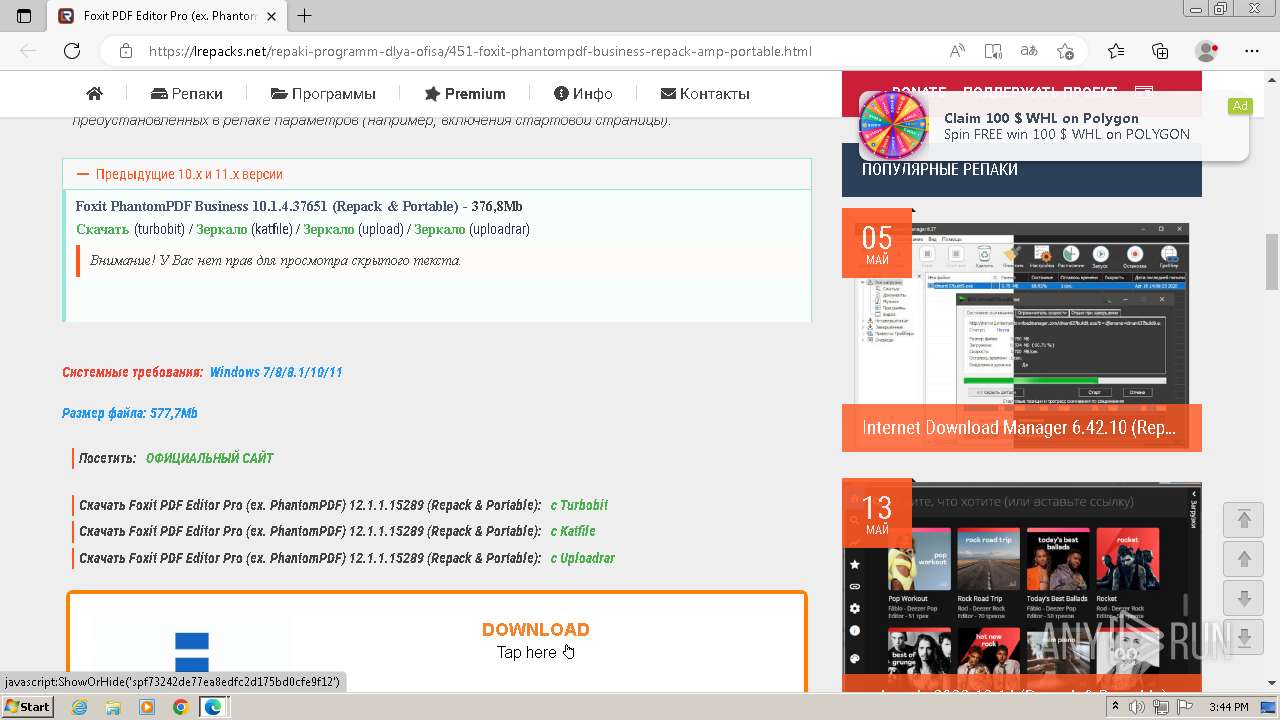Click the Зеркало link for upload
The height and width of the screenshot is (720, 1280).
click(329, 229)
